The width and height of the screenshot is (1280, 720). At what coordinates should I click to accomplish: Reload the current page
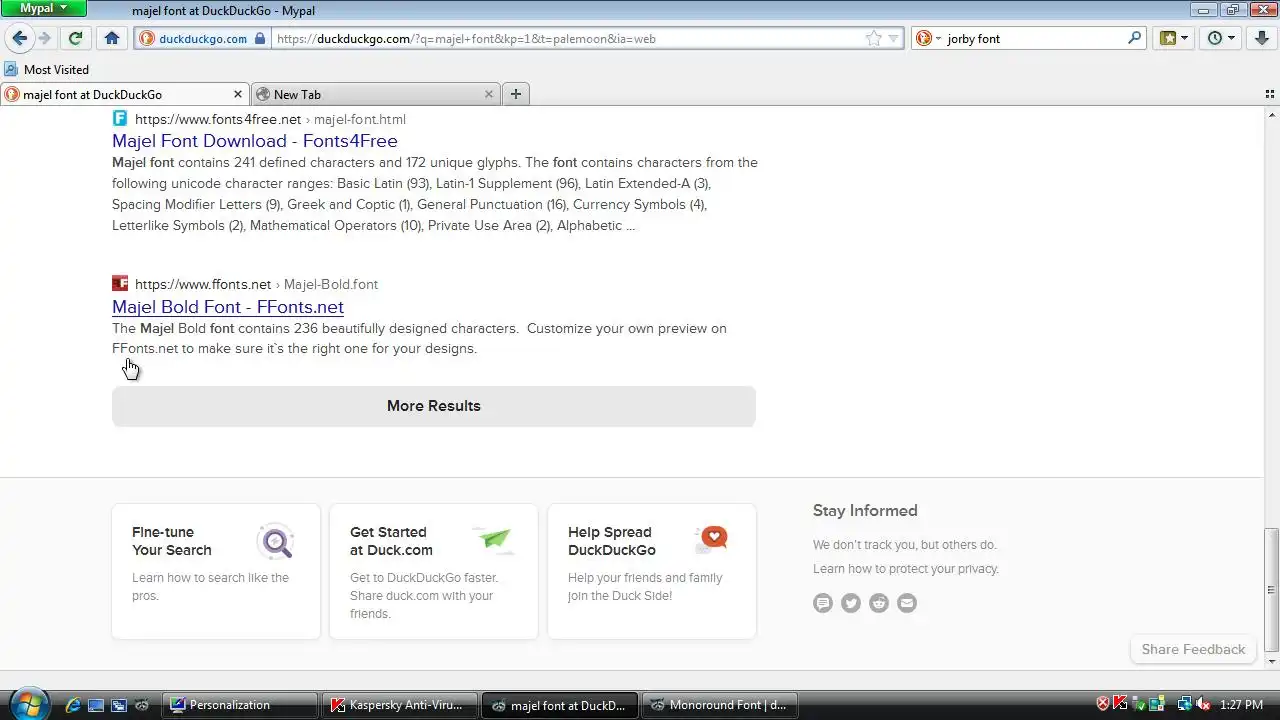(75, 38)
